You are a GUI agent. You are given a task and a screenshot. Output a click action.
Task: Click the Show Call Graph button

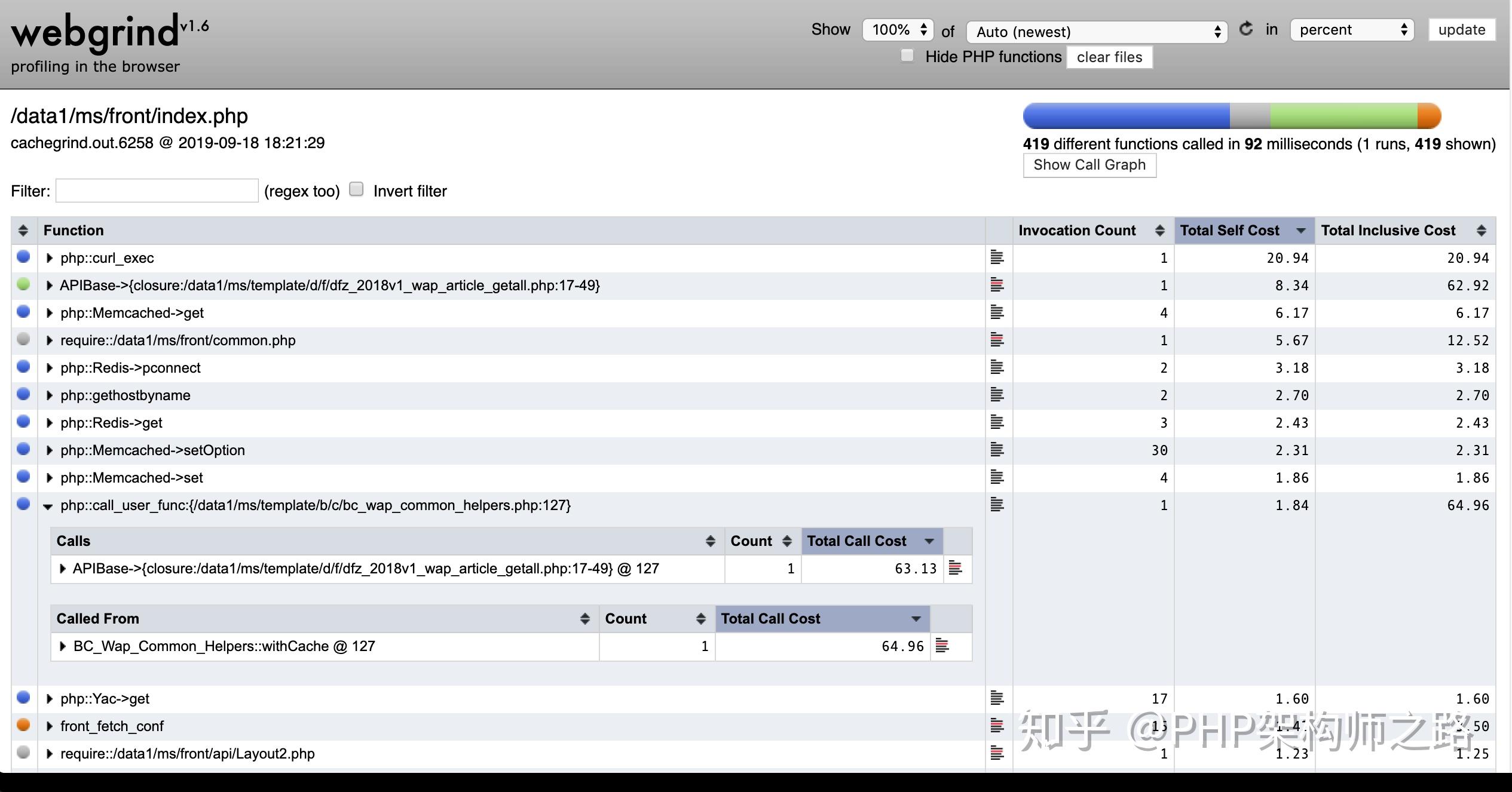pyautogui.click(x=1089, y=165)
